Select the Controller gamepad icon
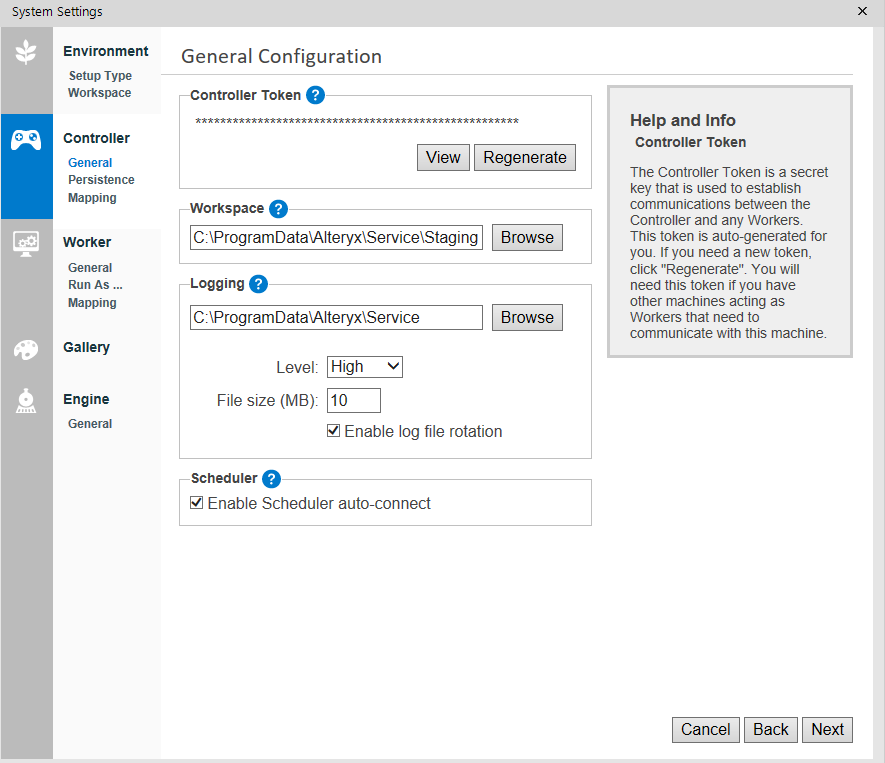The height and width of the screenshot is (763, 885). coord(26,140)
